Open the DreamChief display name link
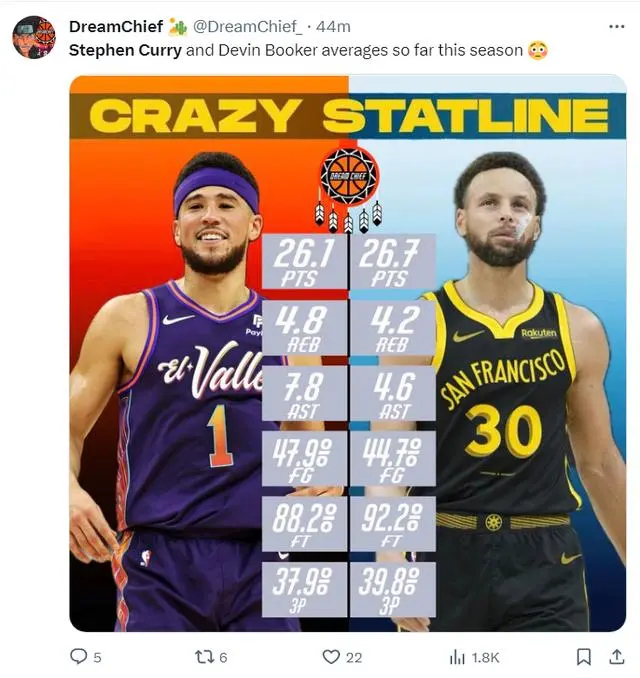Viewport: 640px width, 678px height. (115, 26)
